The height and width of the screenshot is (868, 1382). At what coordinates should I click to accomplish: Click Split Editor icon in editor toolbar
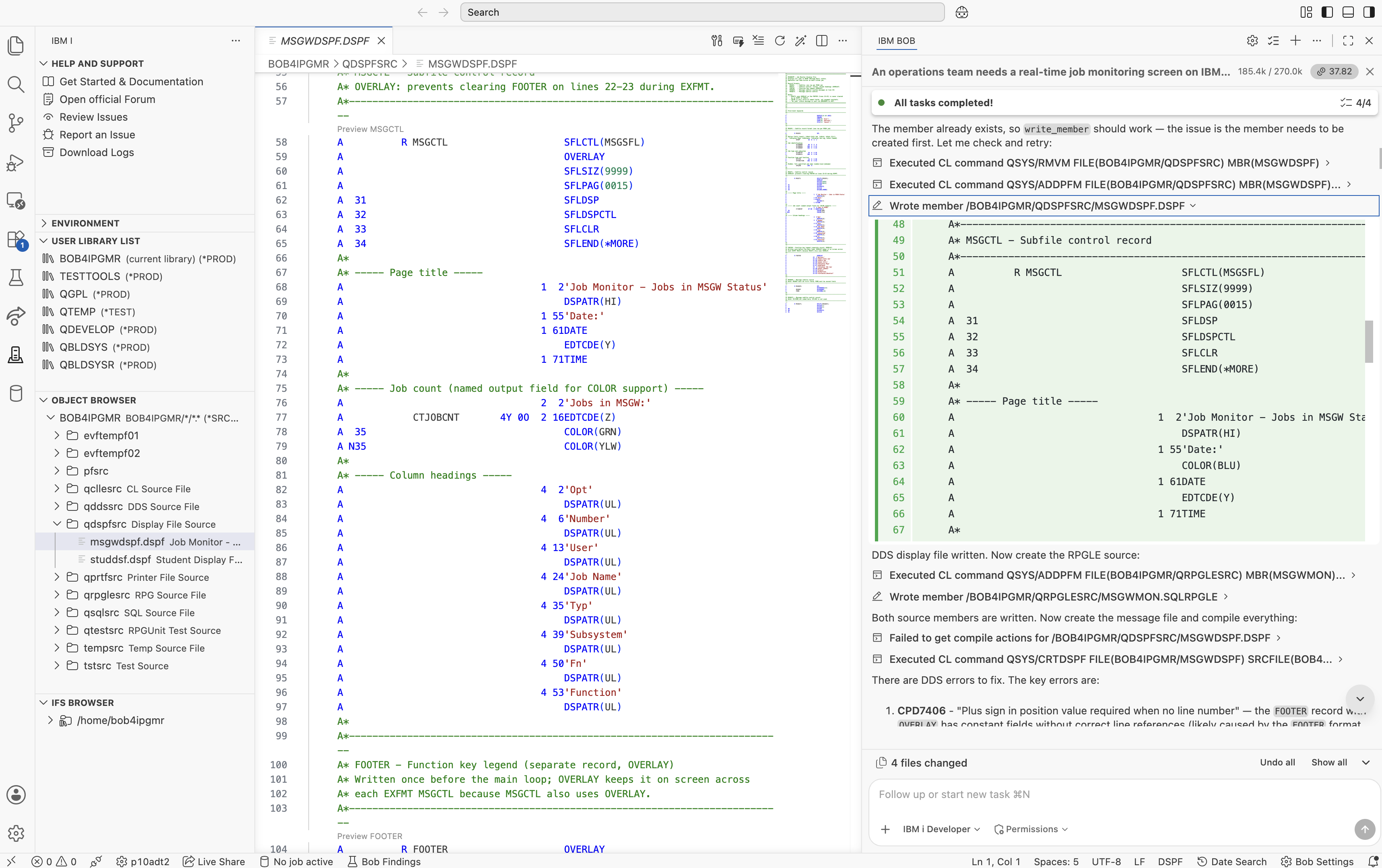(821, 41)
